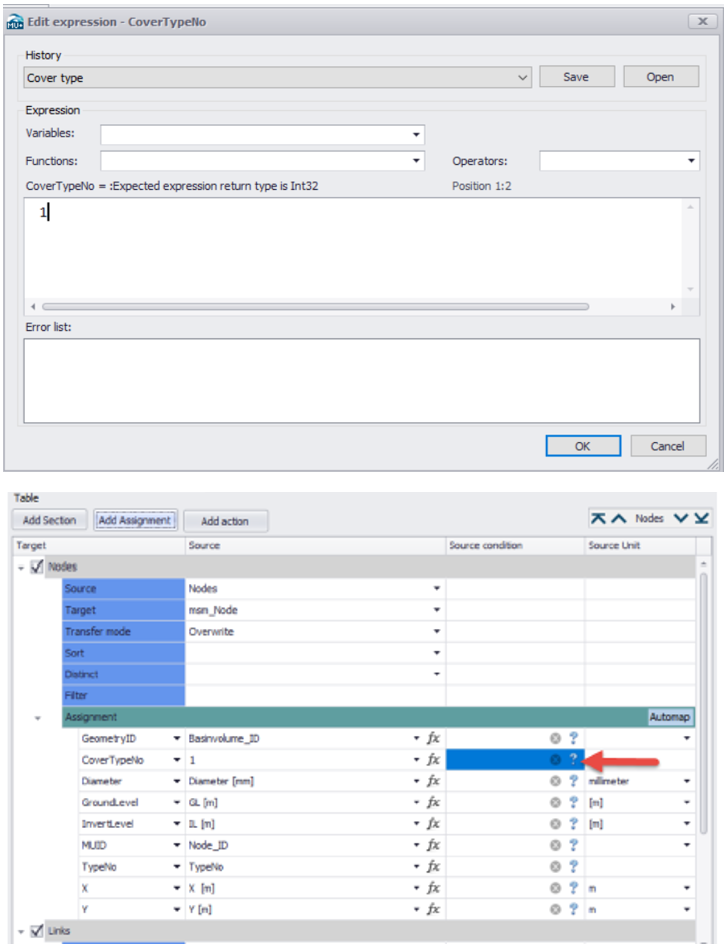724x944 pixels.
Task: Click Automap button in Assignment header
Action: tap(670, 717)
